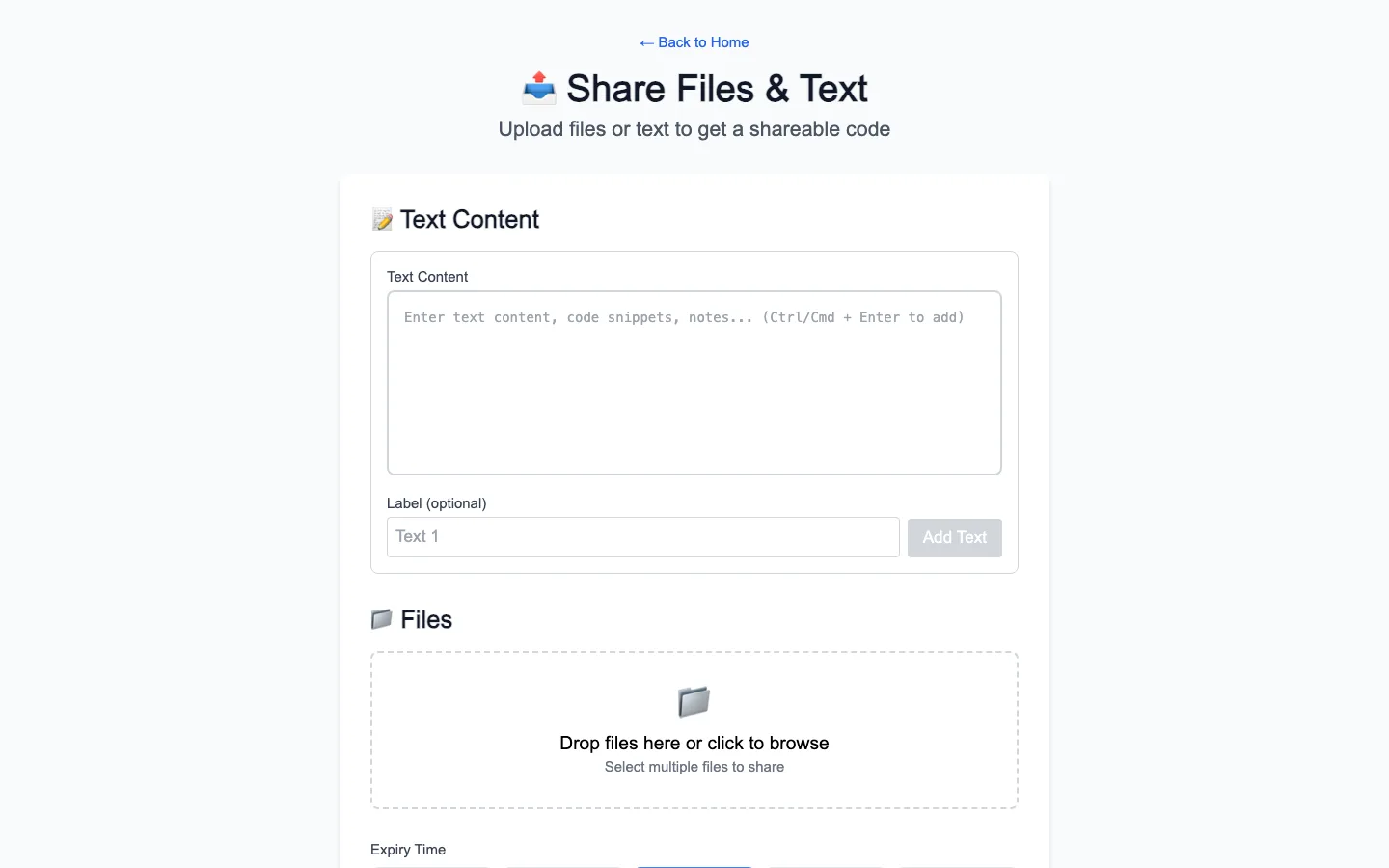Go back via the Back to Home link
Screen dimensions: 1389x868
[x=694, y=42]
